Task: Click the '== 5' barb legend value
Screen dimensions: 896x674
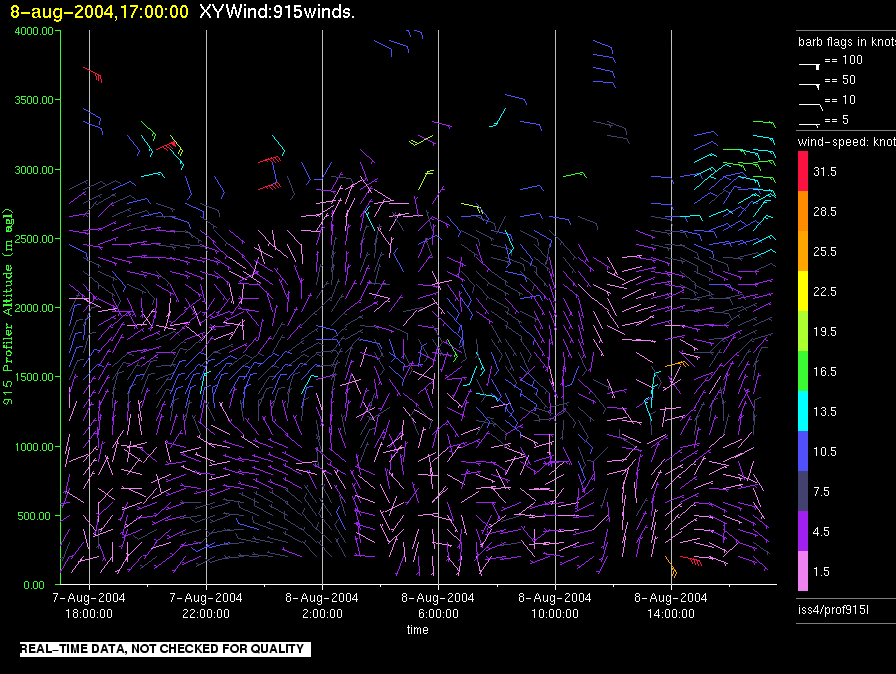Action: [837, 120]
